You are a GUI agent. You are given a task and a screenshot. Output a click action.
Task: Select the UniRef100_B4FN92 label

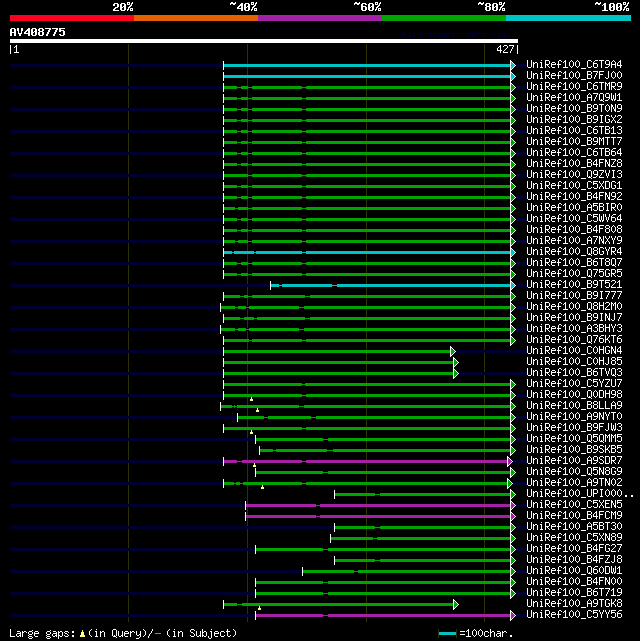click(x=574, y=196)
